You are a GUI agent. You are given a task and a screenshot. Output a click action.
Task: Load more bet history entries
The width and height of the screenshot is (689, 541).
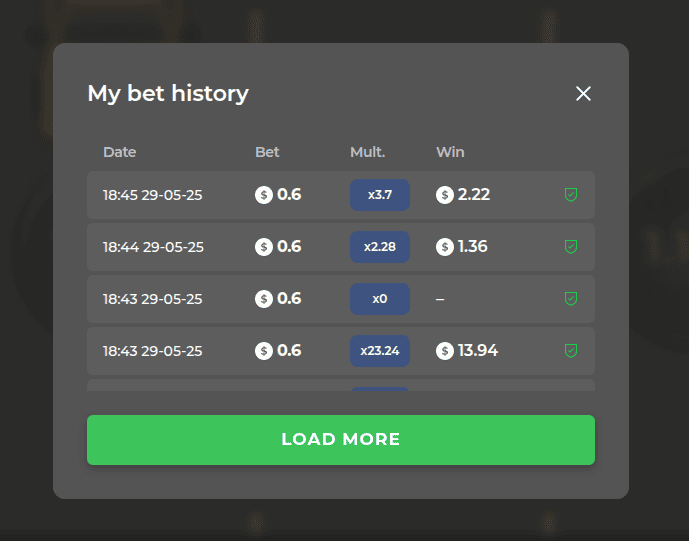(341, 440)
